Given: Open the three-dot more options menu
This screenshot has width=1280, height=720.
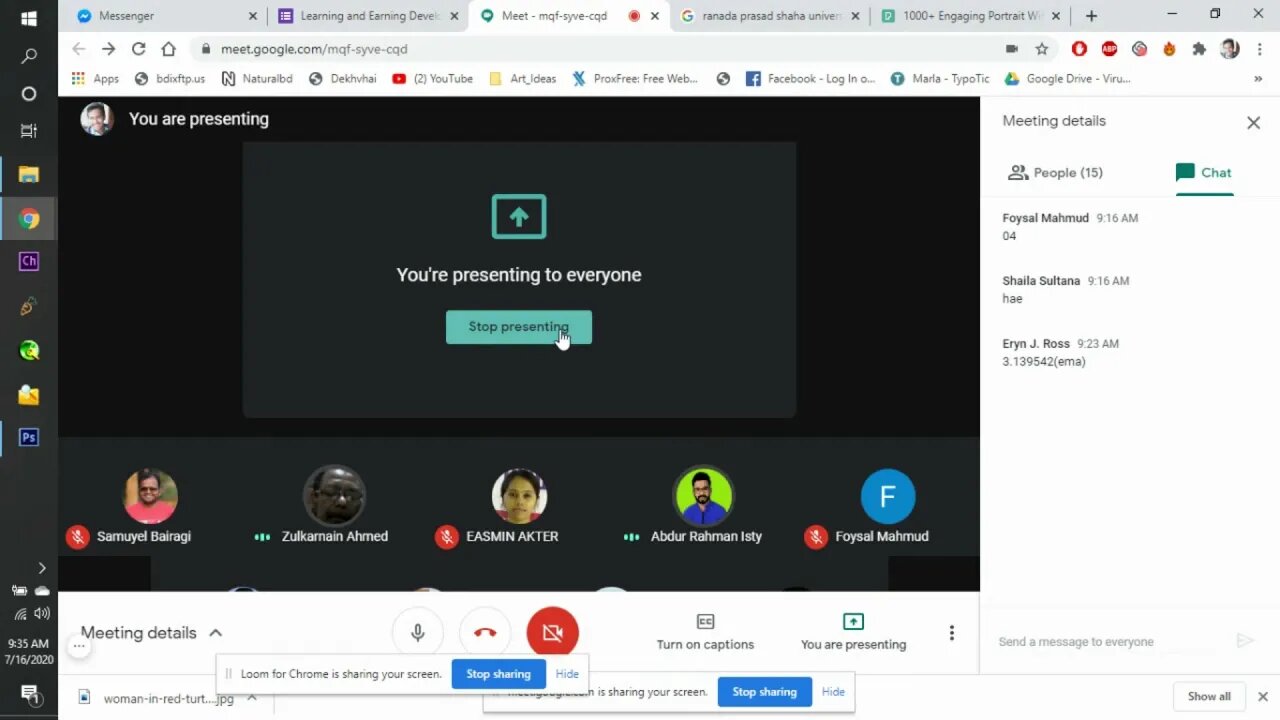Looking at the screenshot, I should coord(951,632).
